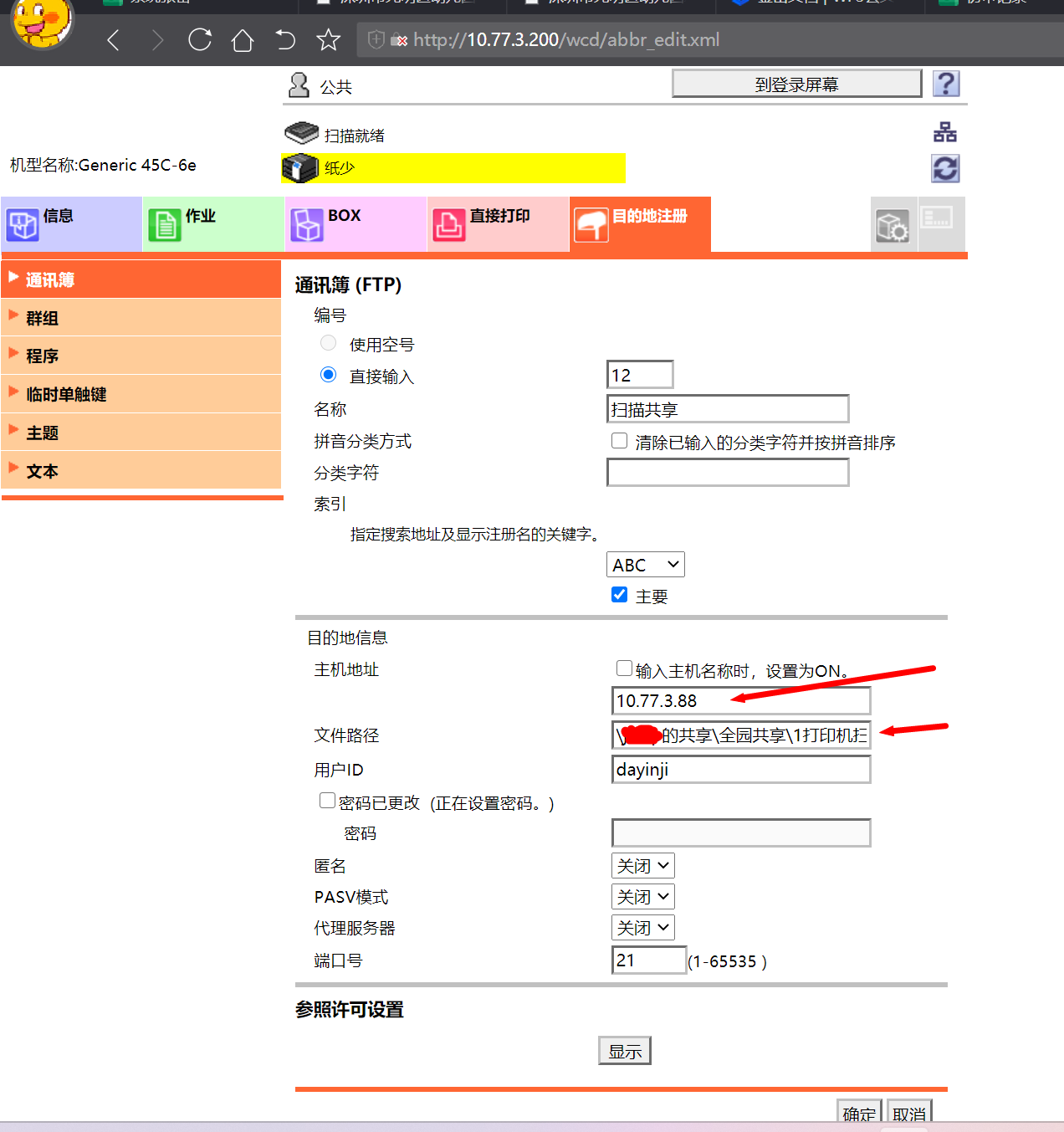Click the network device icon
Viewport: 1064px width, 1132px height.
click(945, 132)
